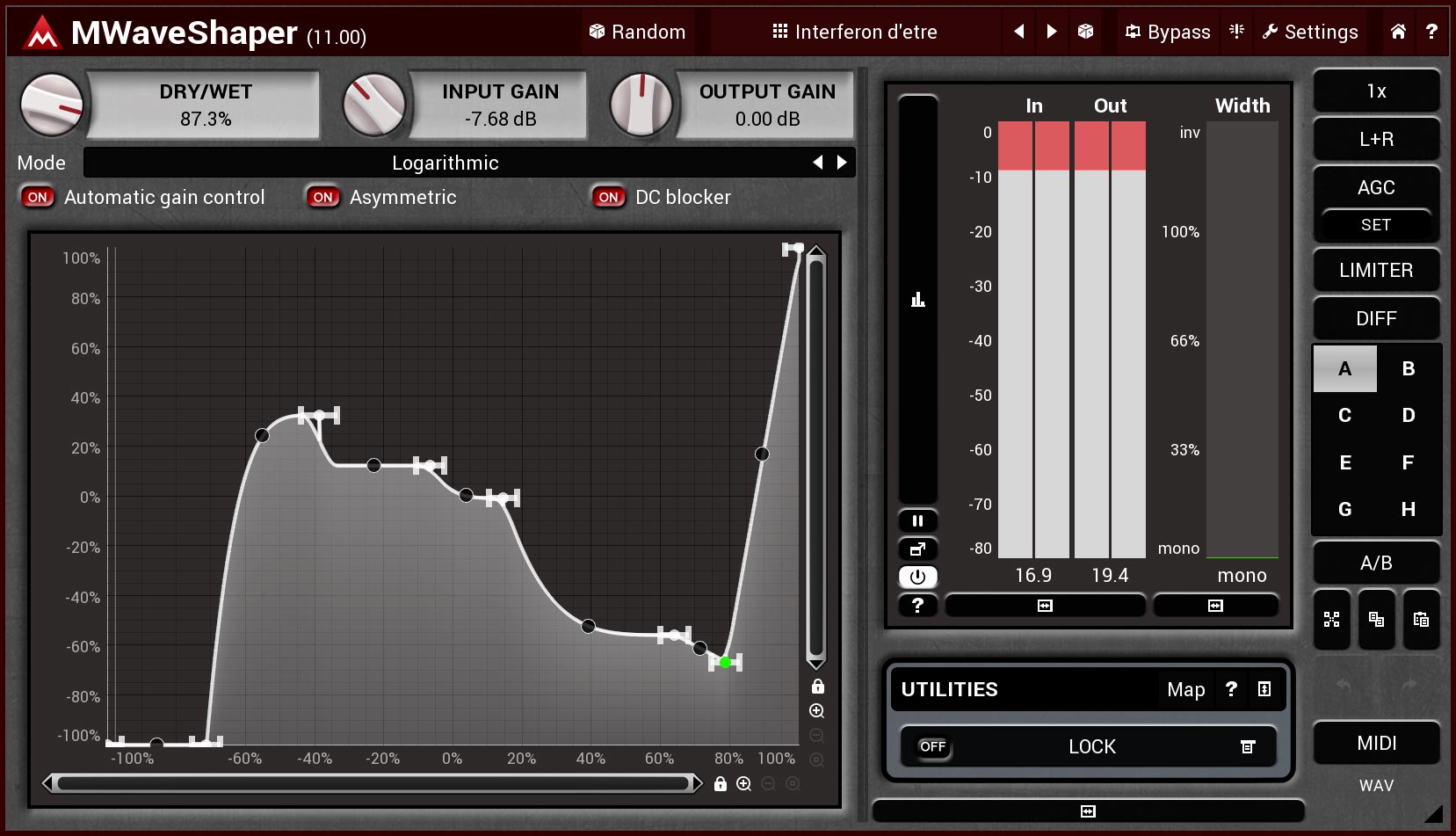Click the vertical axis lock icon
The height and width of the screenshot is (836, 1456).
817,687
